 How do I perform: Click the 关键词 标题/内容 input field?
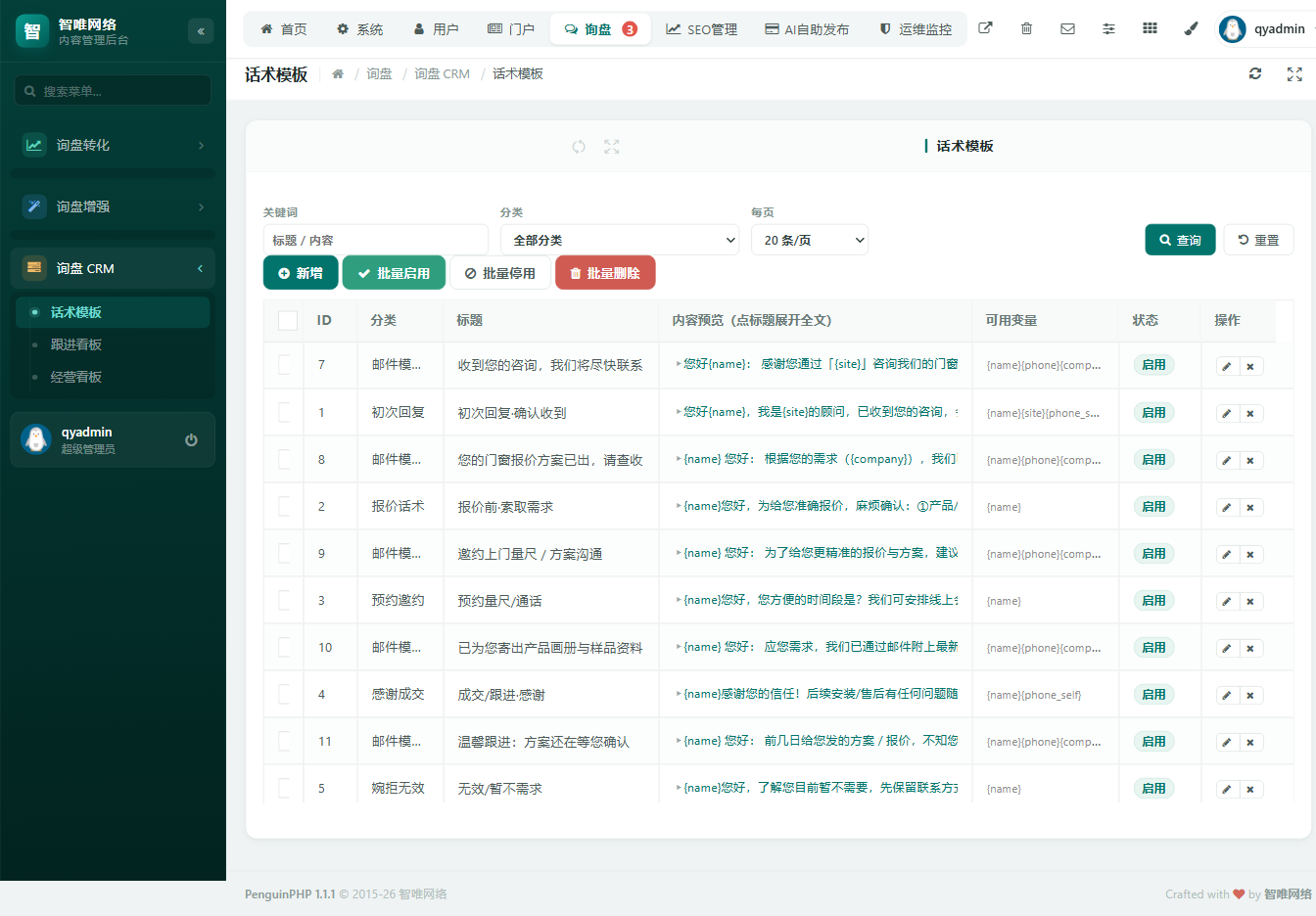(376, 240)
